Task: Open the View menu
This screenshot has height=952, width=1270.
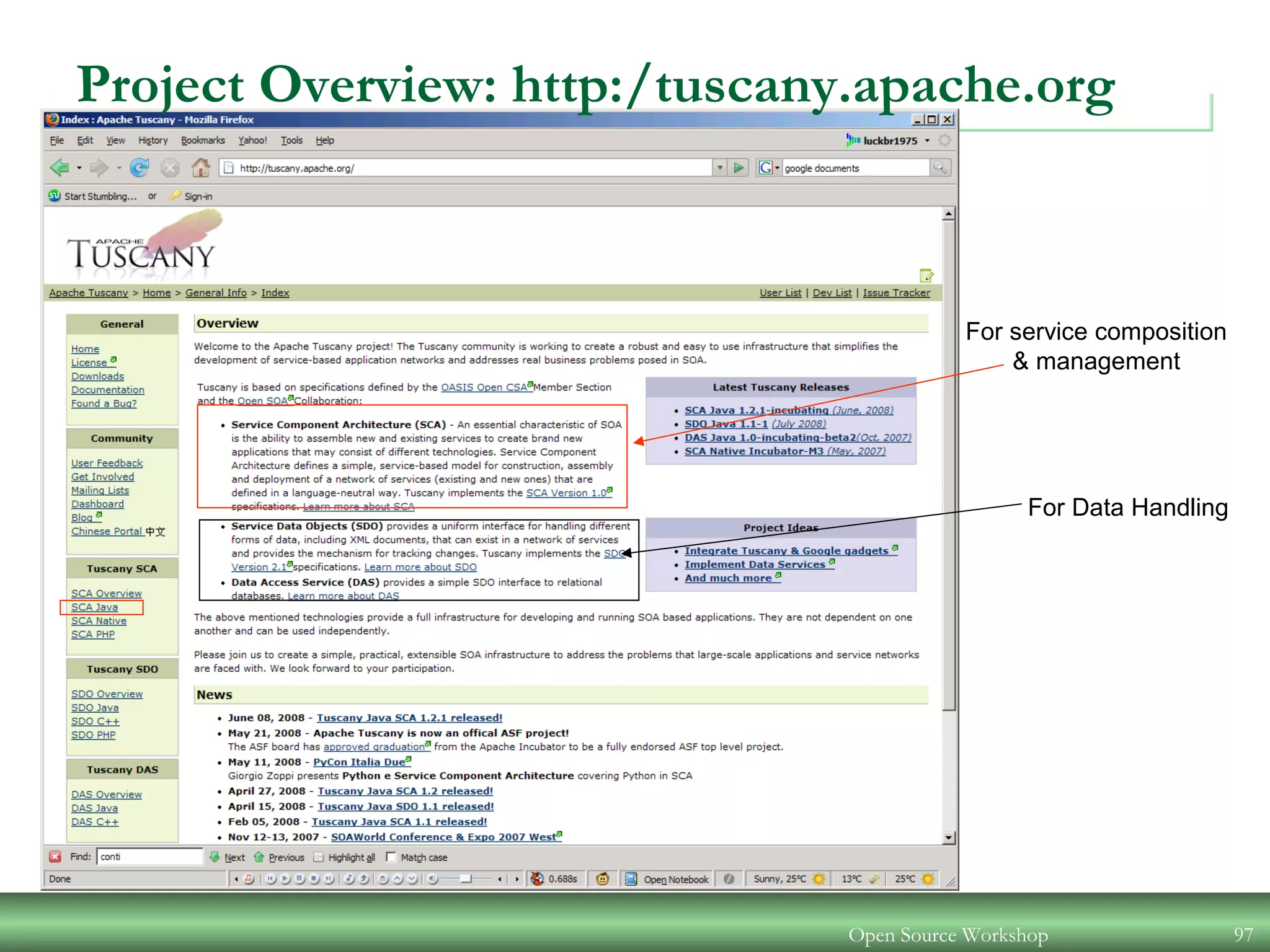Action: (115, 141)
